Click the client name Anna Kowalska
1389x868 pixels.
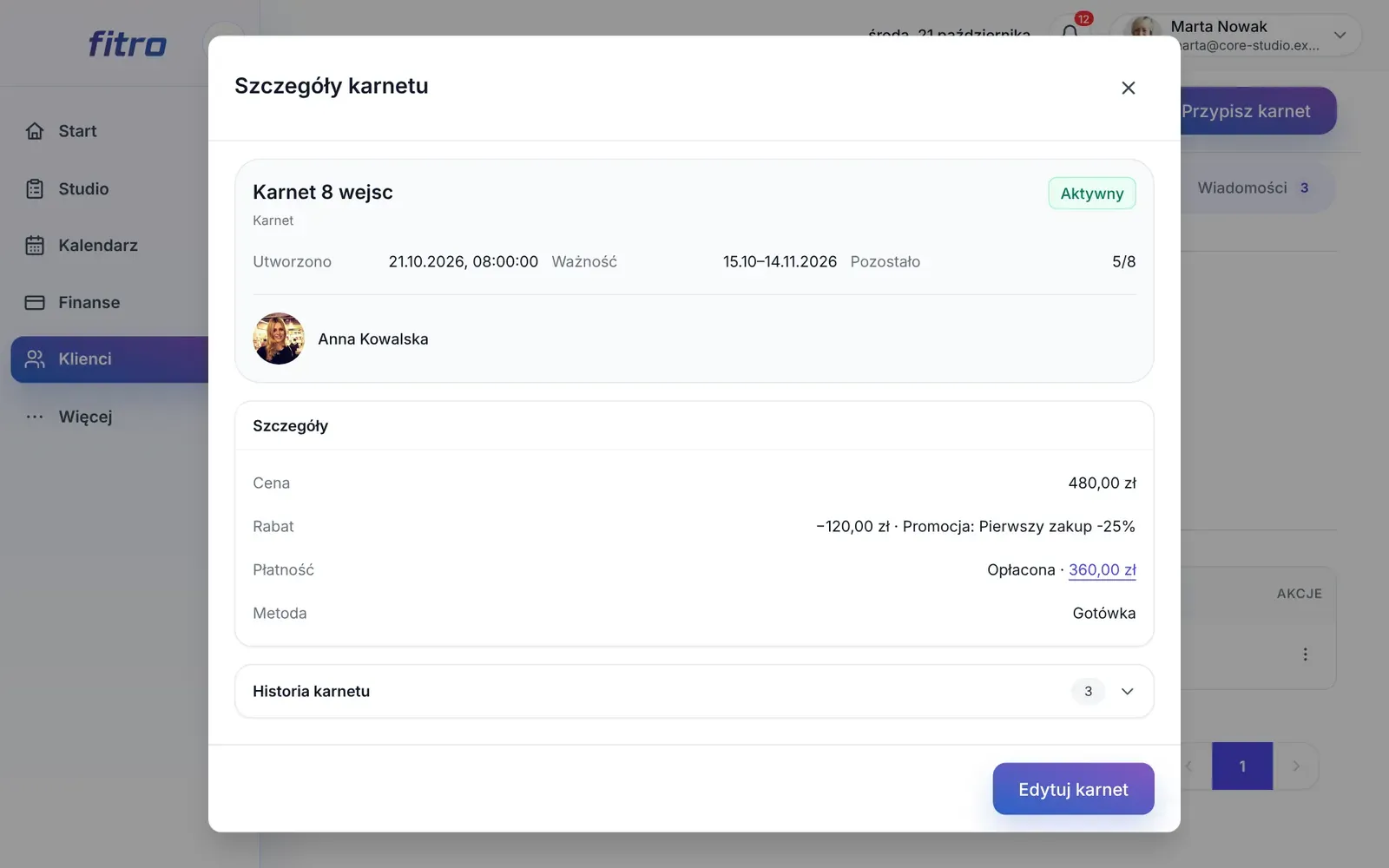click(373, 339)
